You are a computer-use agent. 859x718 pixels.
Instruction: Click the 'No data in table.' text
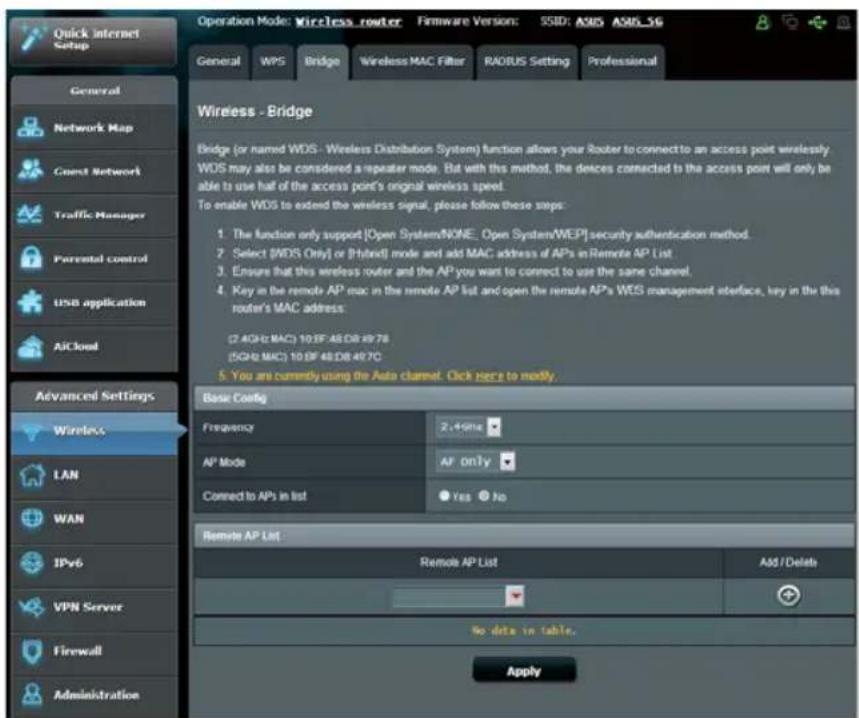click(x=524, y=630)
